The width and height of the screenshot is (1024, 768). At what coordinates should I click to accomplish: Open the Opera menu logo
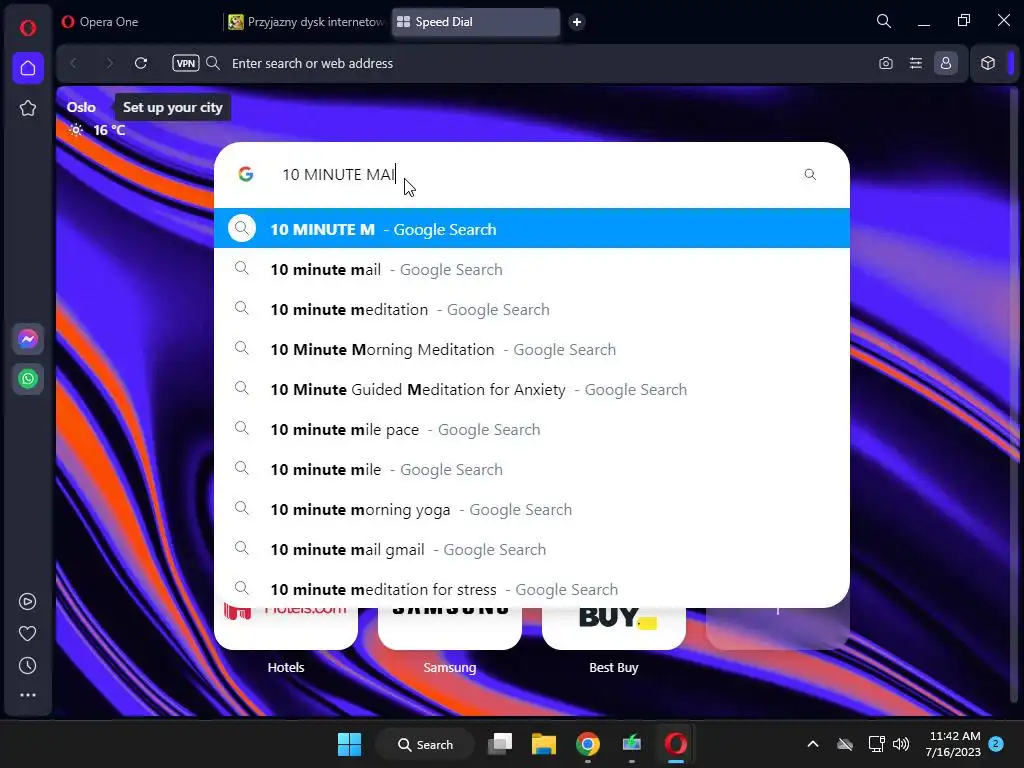27,27
